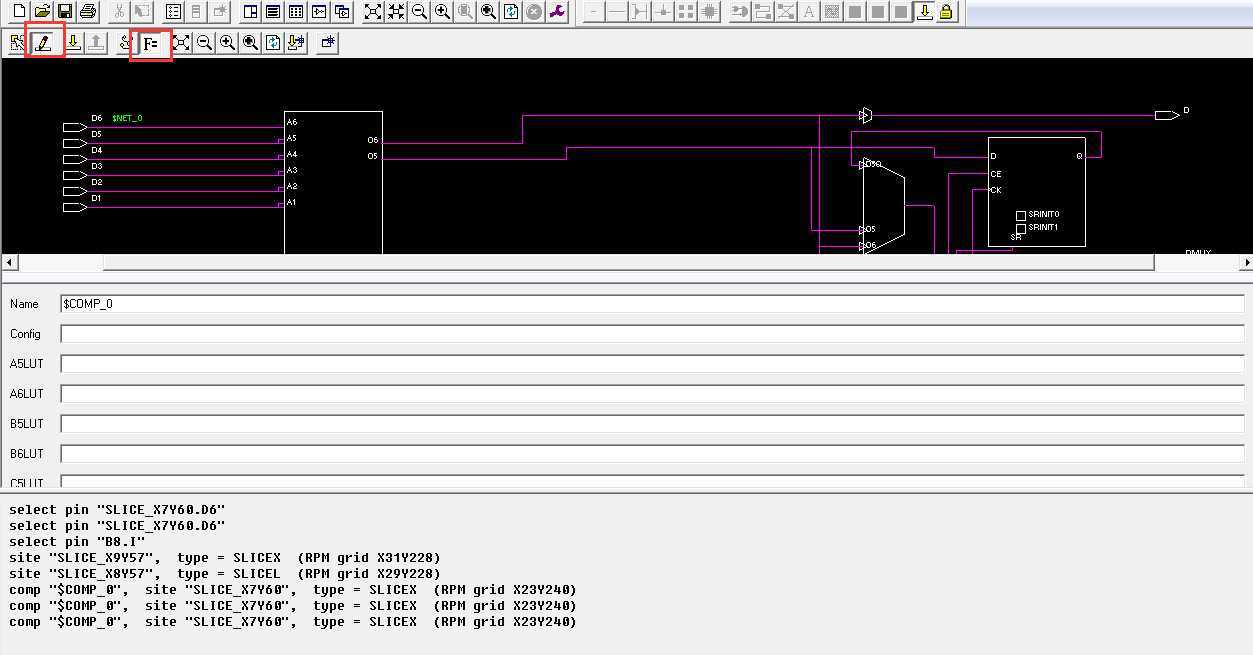Select the O5 output of LUT
1253x655 pixels.
point(373,156)
